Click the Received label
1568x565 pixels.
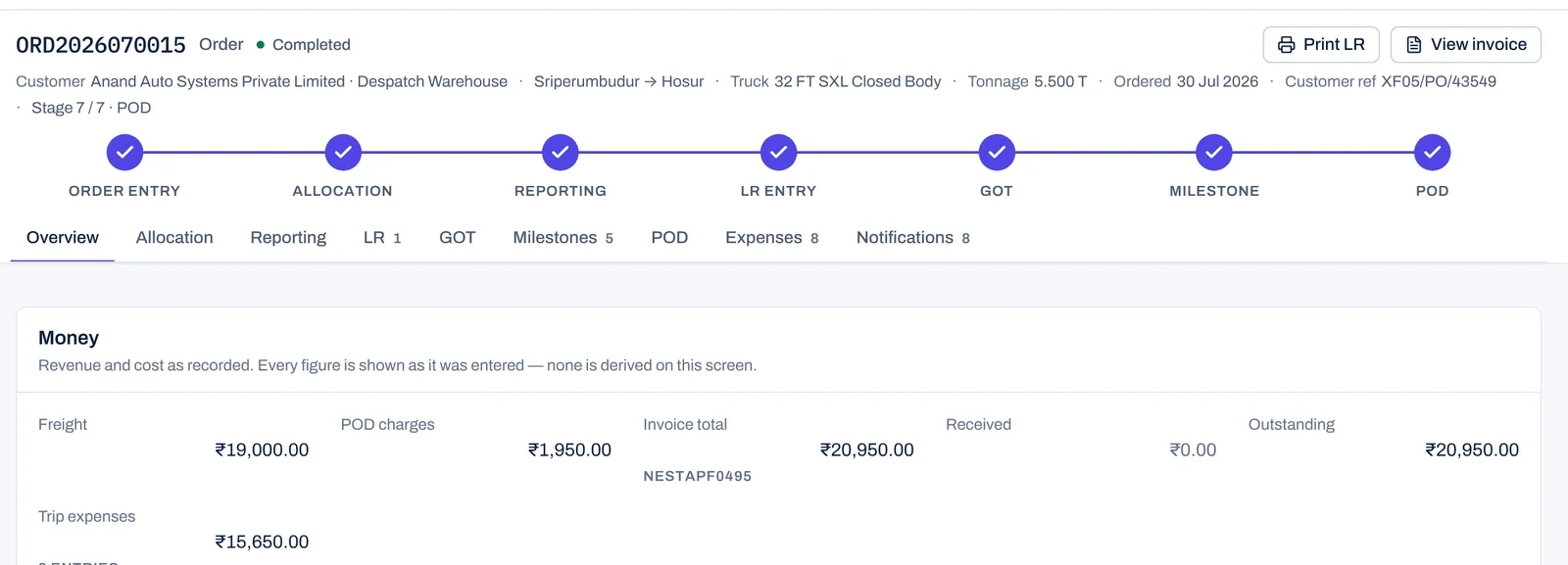(978, 424)
